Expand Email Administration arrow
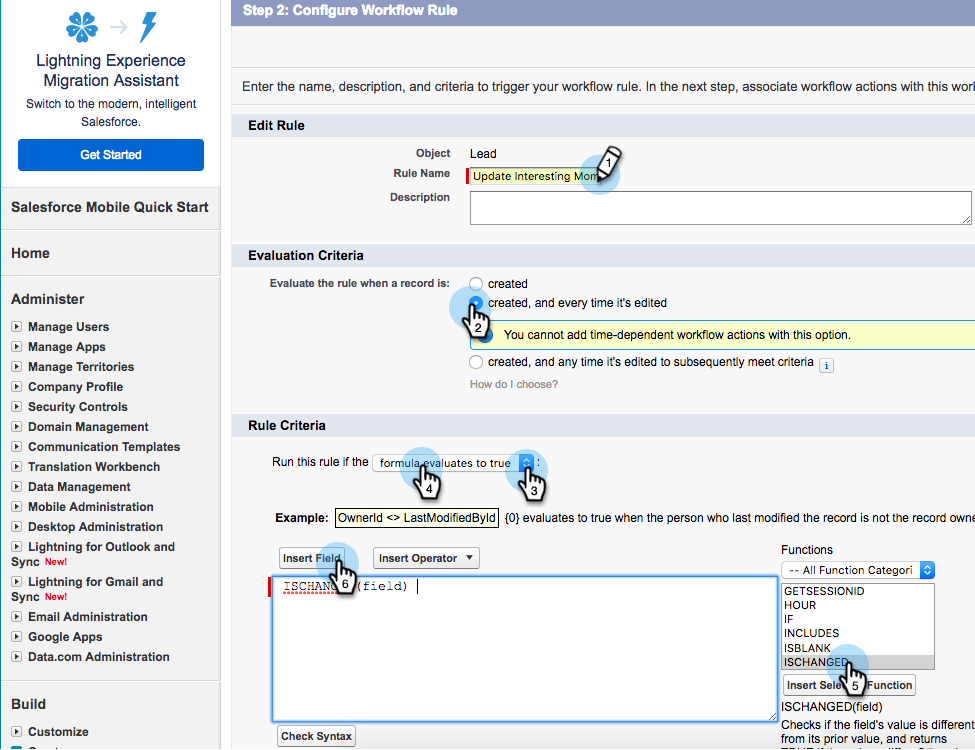The width and height of the screenshot is (975, 750). click(17, 616)
